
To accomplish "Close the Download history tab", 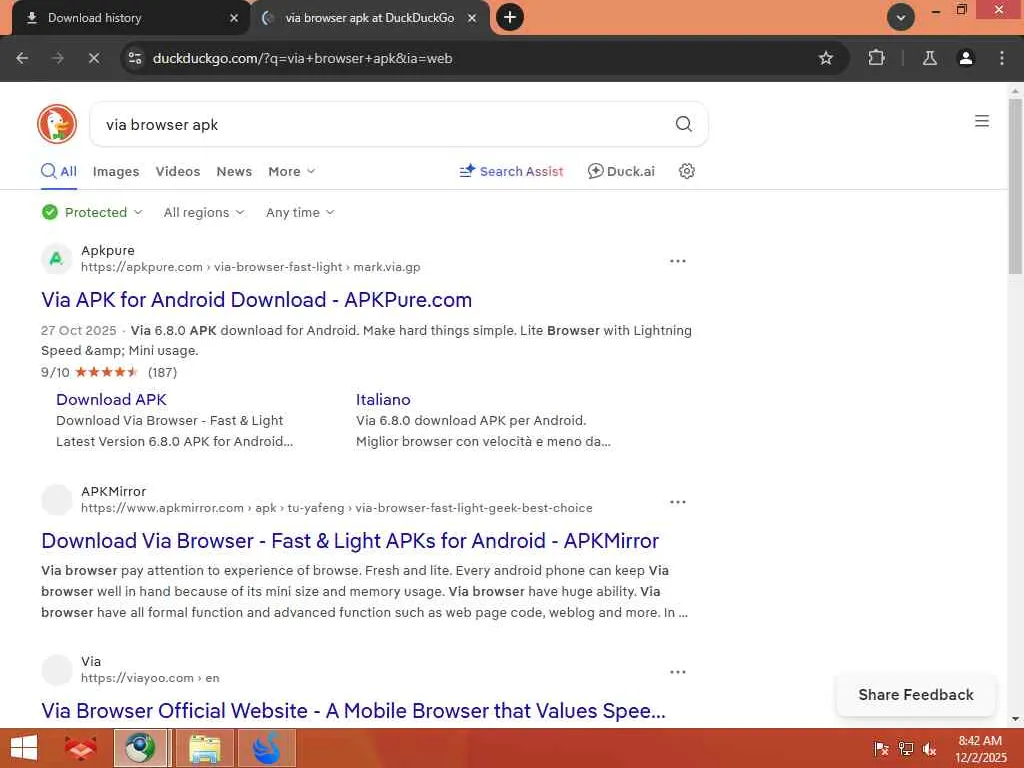I will pos(234,18).
